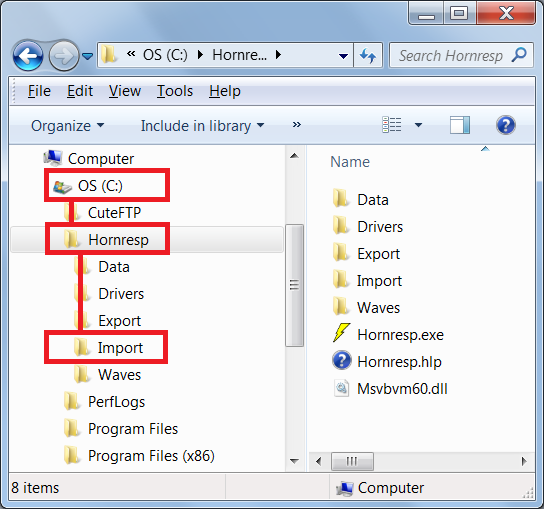544x509 pixels.
Task: Select Data subfolder in the tree
Action: [x=114, y=267]
